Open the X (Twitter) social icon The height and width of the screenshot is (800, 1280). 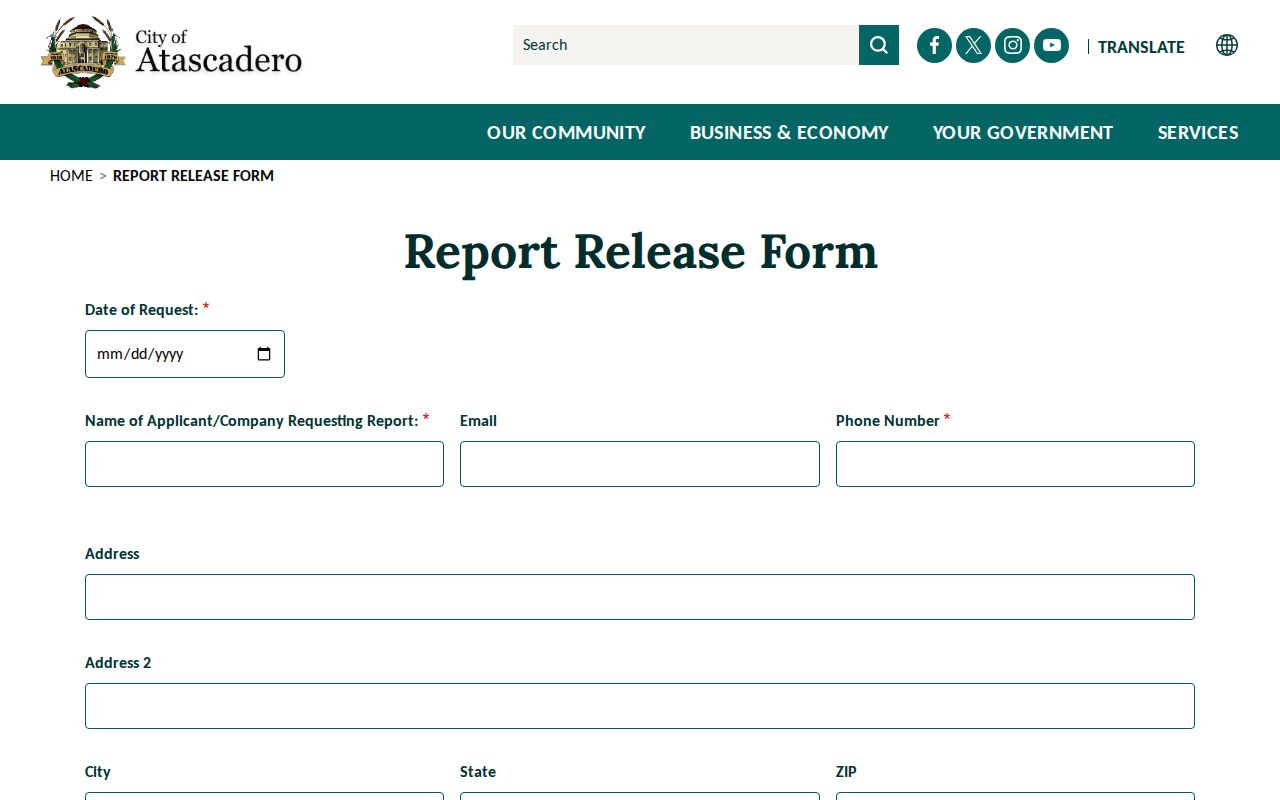pyautogui.click(x=973, y=45)
